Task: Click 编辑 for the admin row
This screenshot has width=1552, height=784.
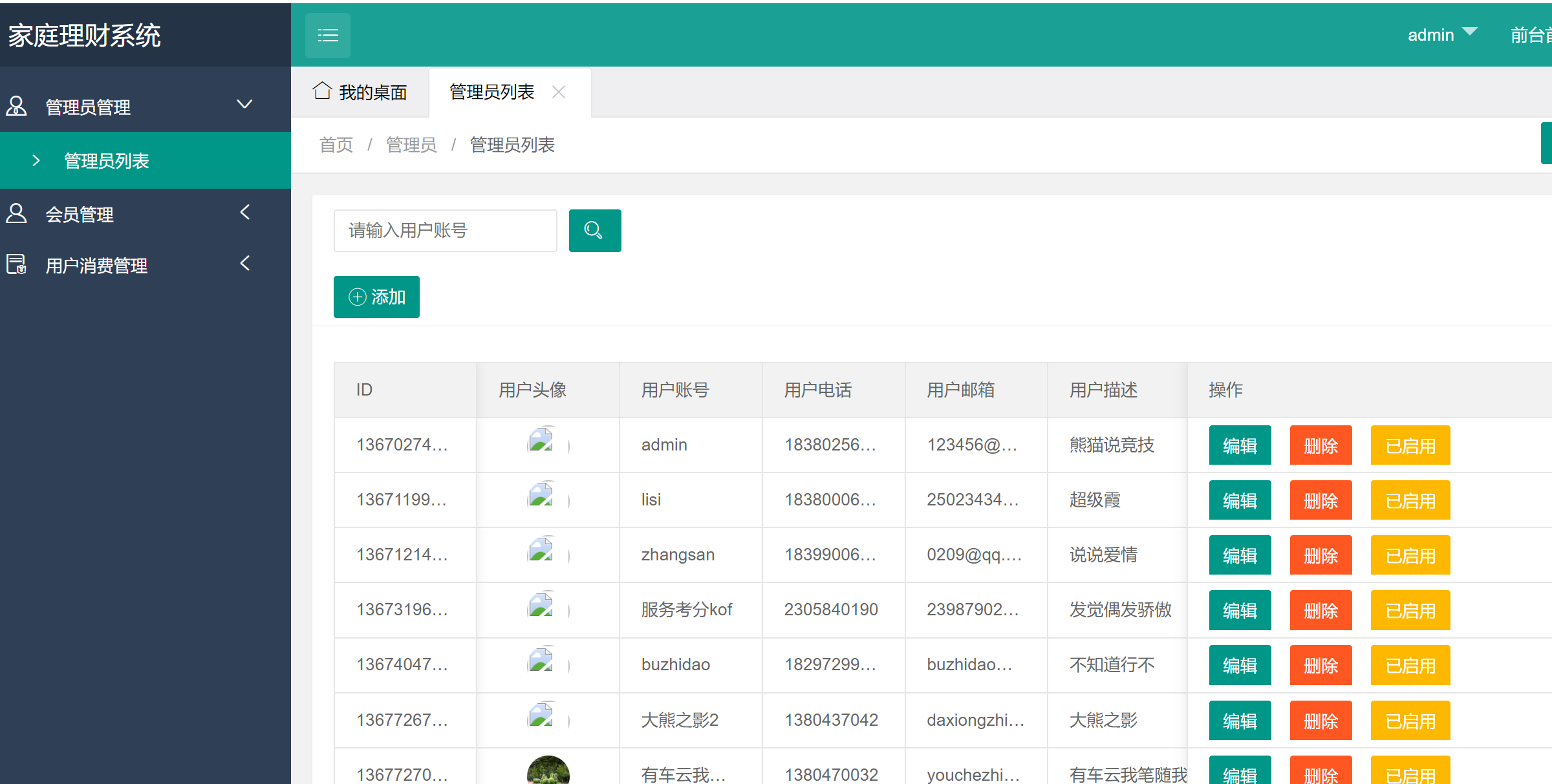Action: (1240, 445)
